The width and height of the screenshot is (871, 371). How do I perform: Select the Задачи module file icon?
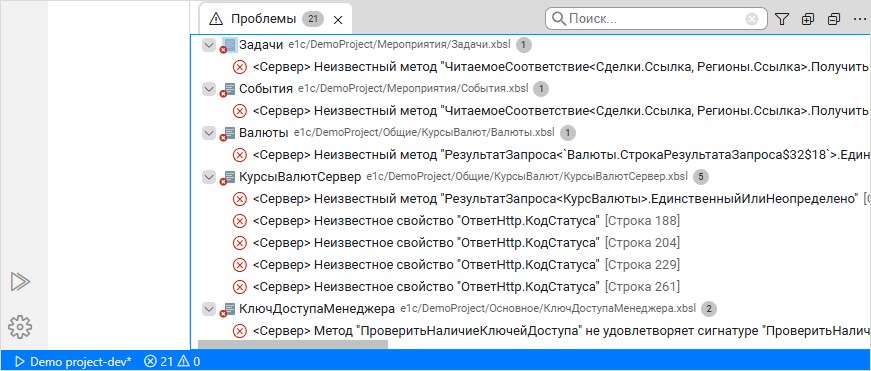tap(228, 46)
